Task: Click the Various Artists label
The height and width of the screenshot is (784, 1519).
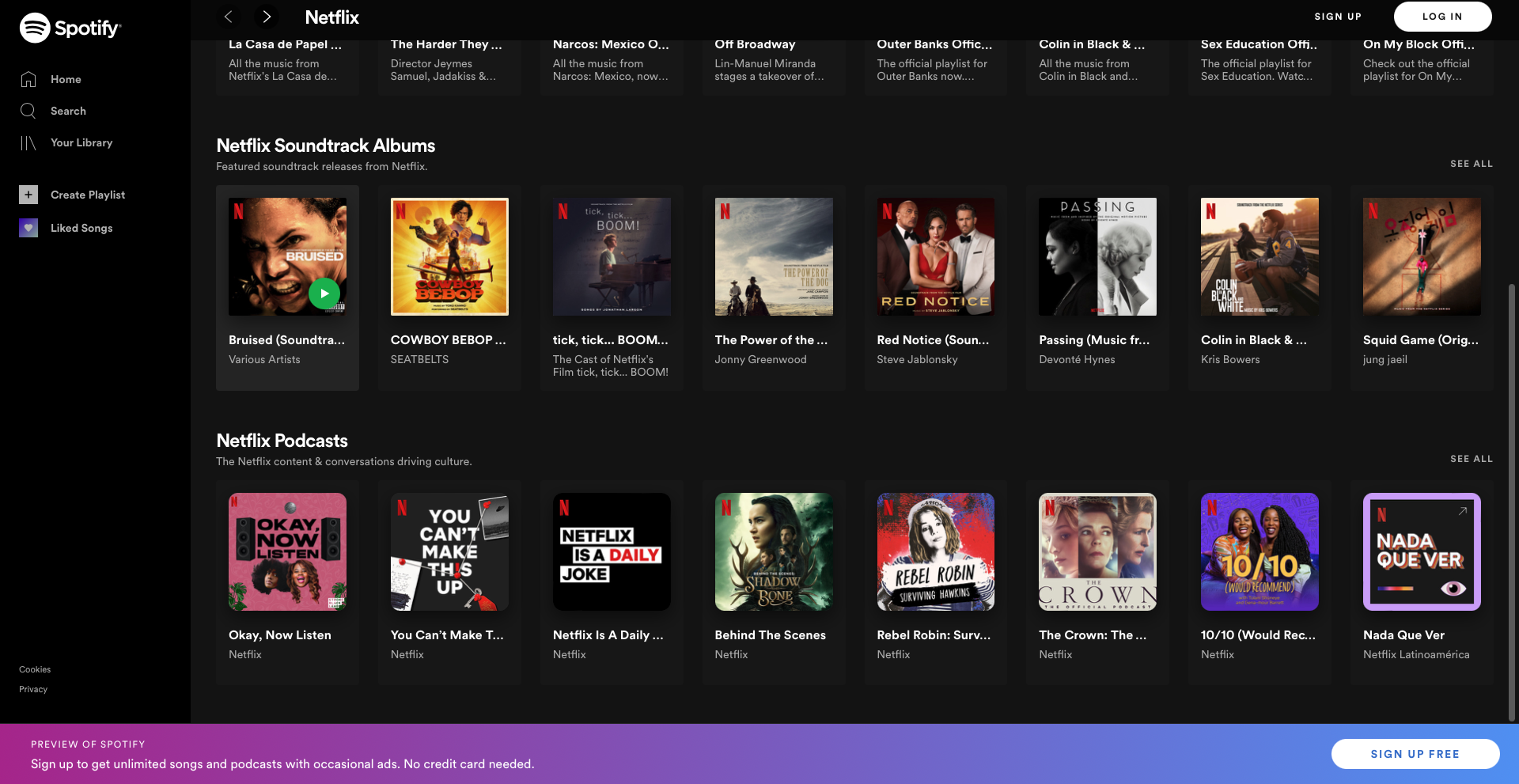Action: [x=264, y=359]
